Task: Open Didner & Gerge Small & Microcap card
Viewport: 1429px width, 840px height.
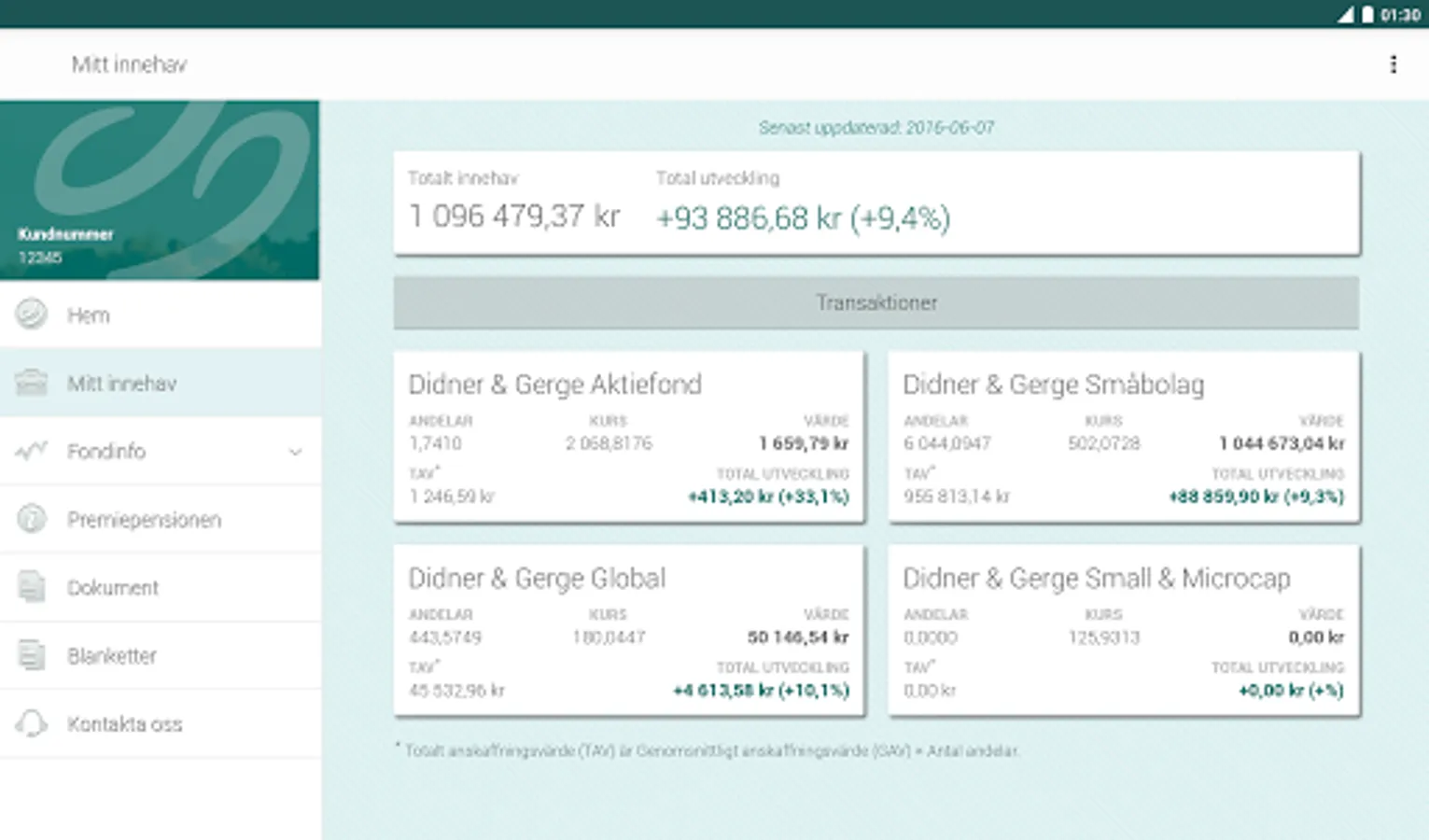Action: click(1124, 630)
